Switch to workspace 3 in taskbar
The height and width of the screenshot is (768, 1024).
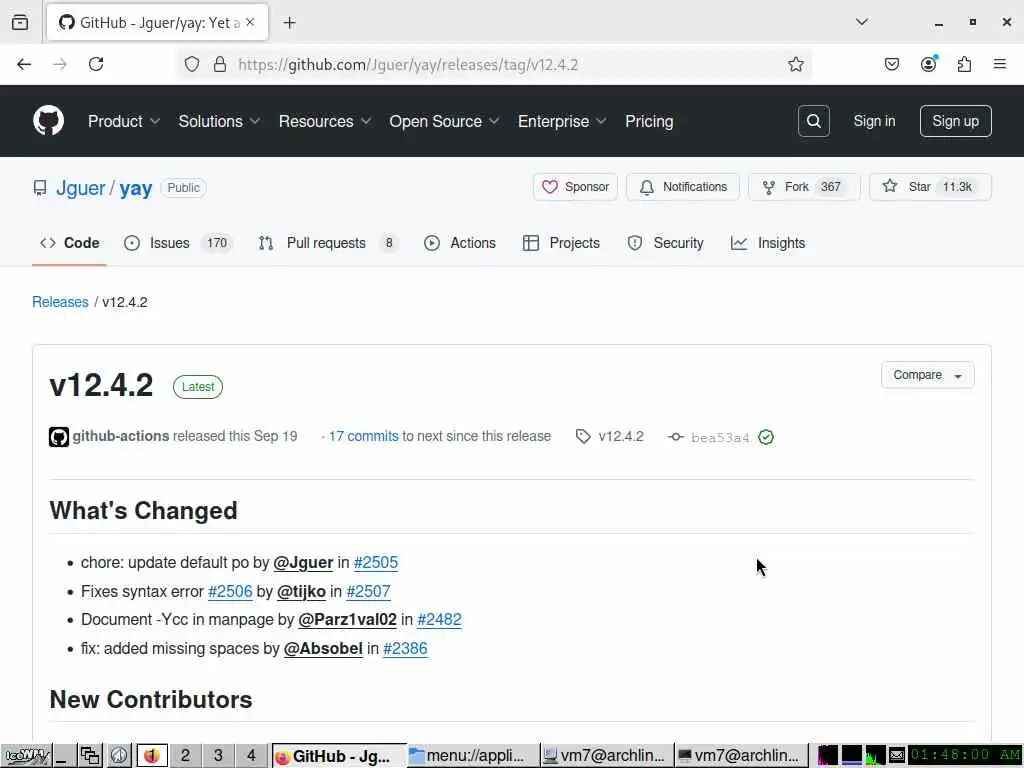click(x=218, y=756)
